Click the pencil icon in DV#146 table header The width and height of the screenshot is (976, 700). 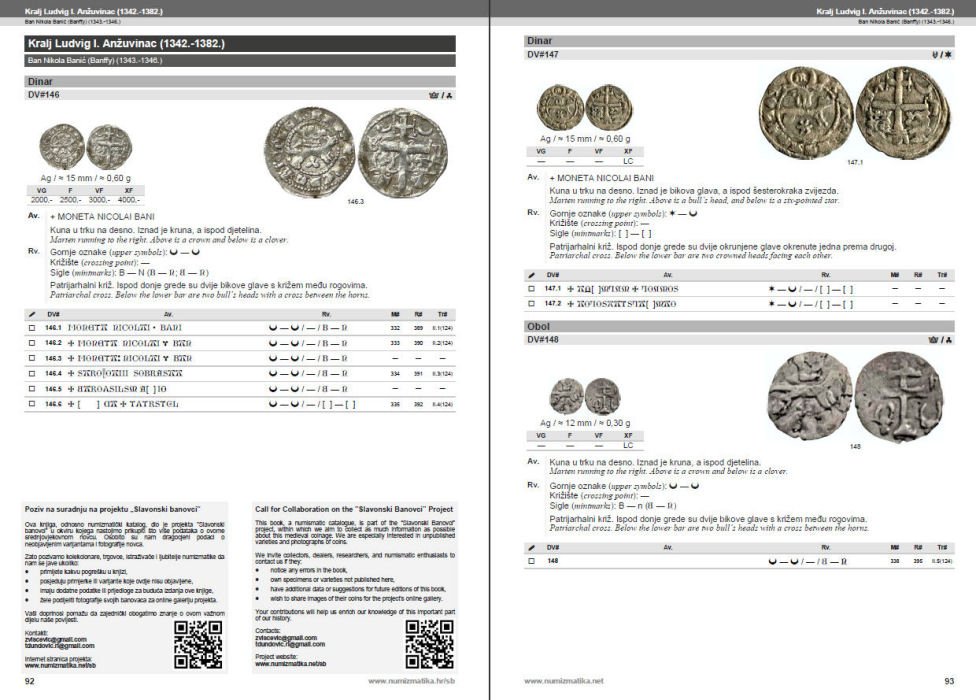click(32, 314)
